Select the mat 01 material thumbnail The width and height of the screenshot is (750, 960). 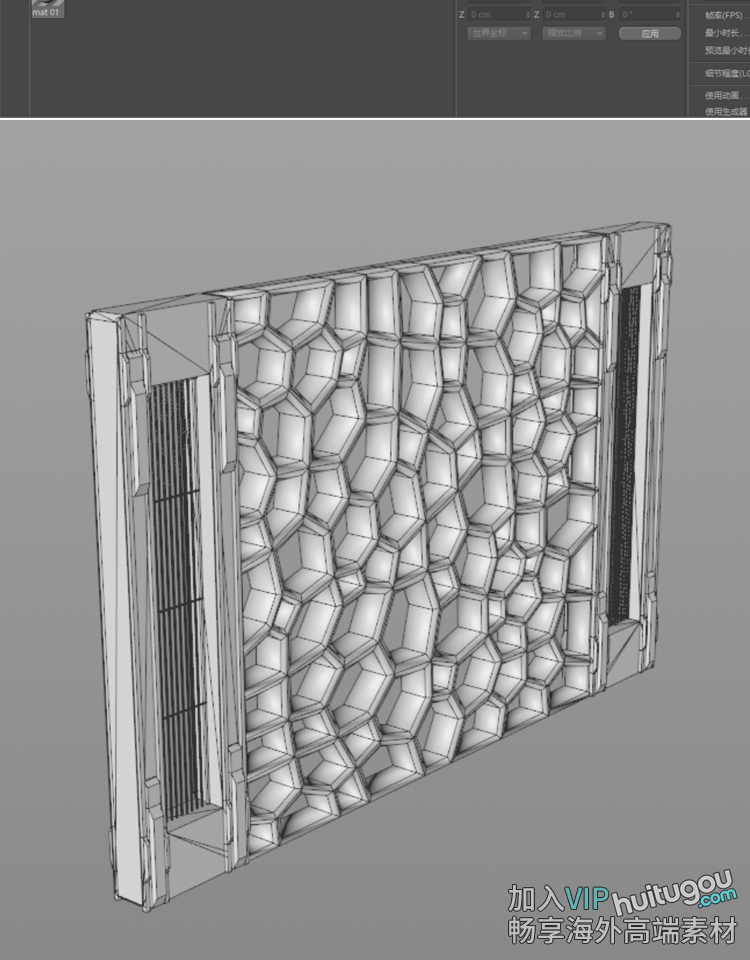[x=47, y=9]
